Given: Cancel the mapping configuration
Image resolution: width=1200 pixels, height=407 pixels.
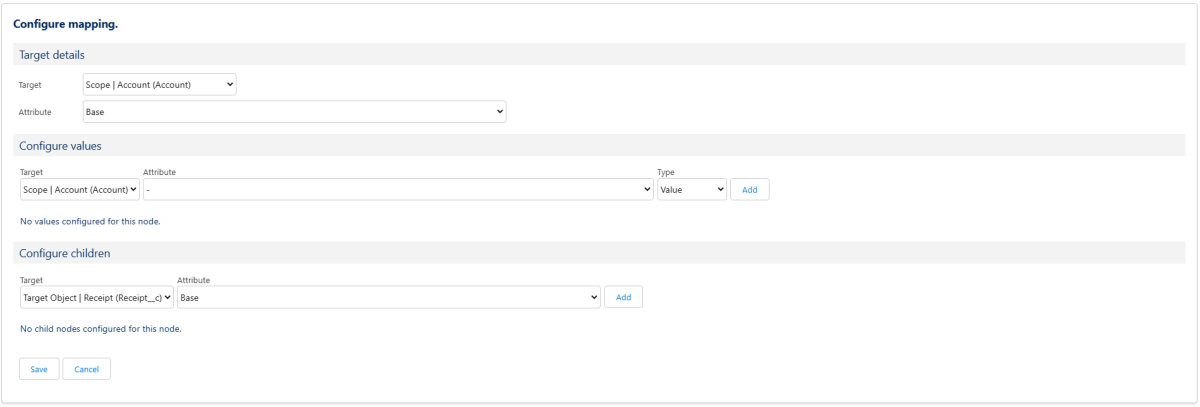Looking at the screenshot, I should 86,368.
